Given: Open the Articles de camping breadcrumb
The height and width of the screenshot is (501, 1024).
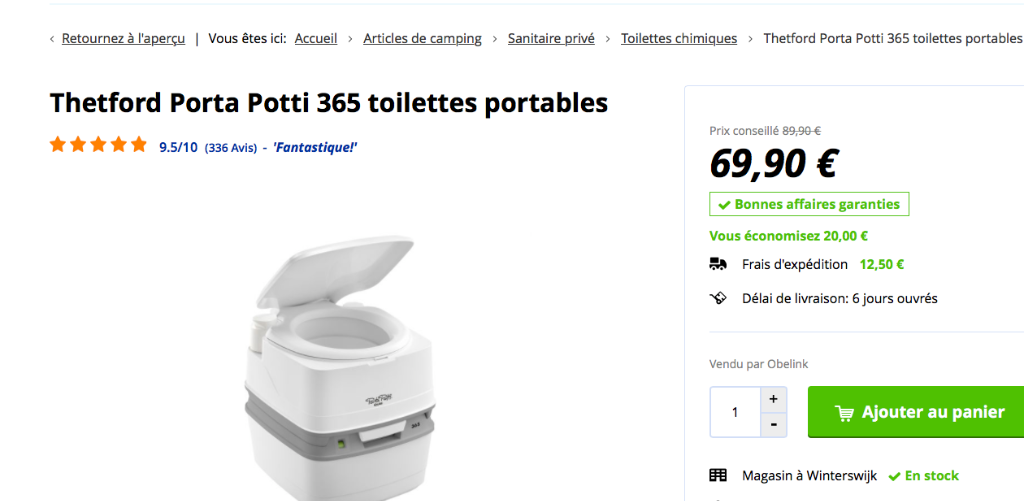Looking at the screenshot, I should (x=422, y=39).
